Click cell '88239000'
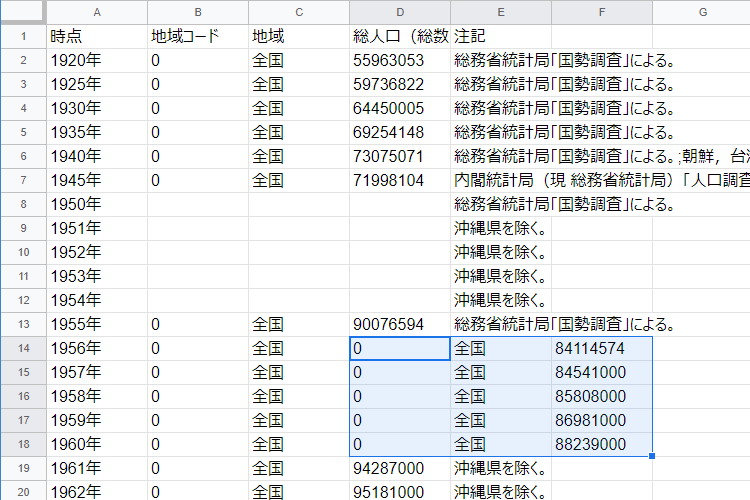 [x=602, y=444]
